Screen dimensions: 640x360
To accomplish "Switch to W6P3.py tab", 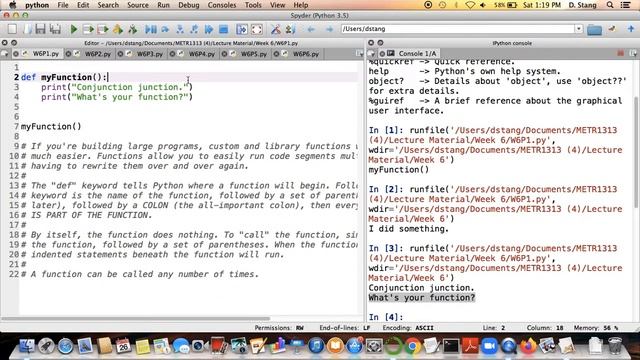I will pyautogui.click(x=149, y=54).
